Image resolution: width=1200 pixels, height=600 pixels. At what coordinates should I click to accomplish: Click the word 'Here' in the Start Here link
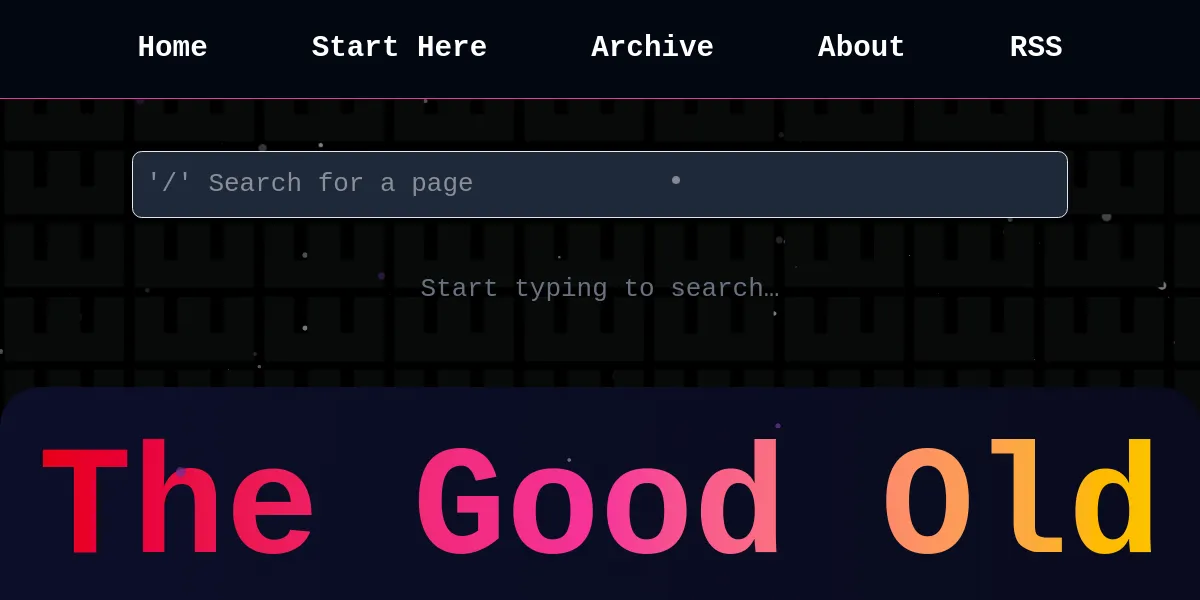click(452, 47)
